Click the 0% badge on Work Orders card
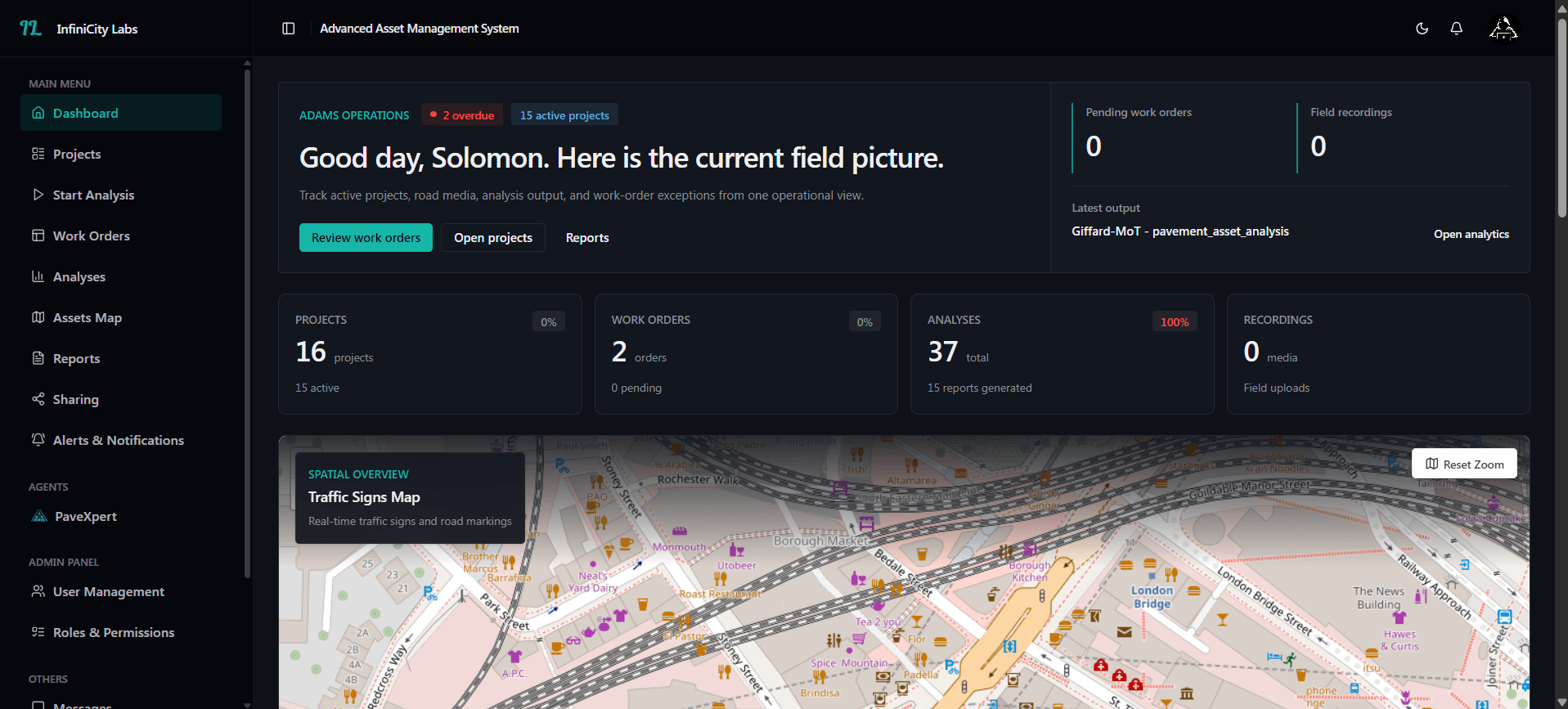The image size is (1568, 709). click(865, 322)
